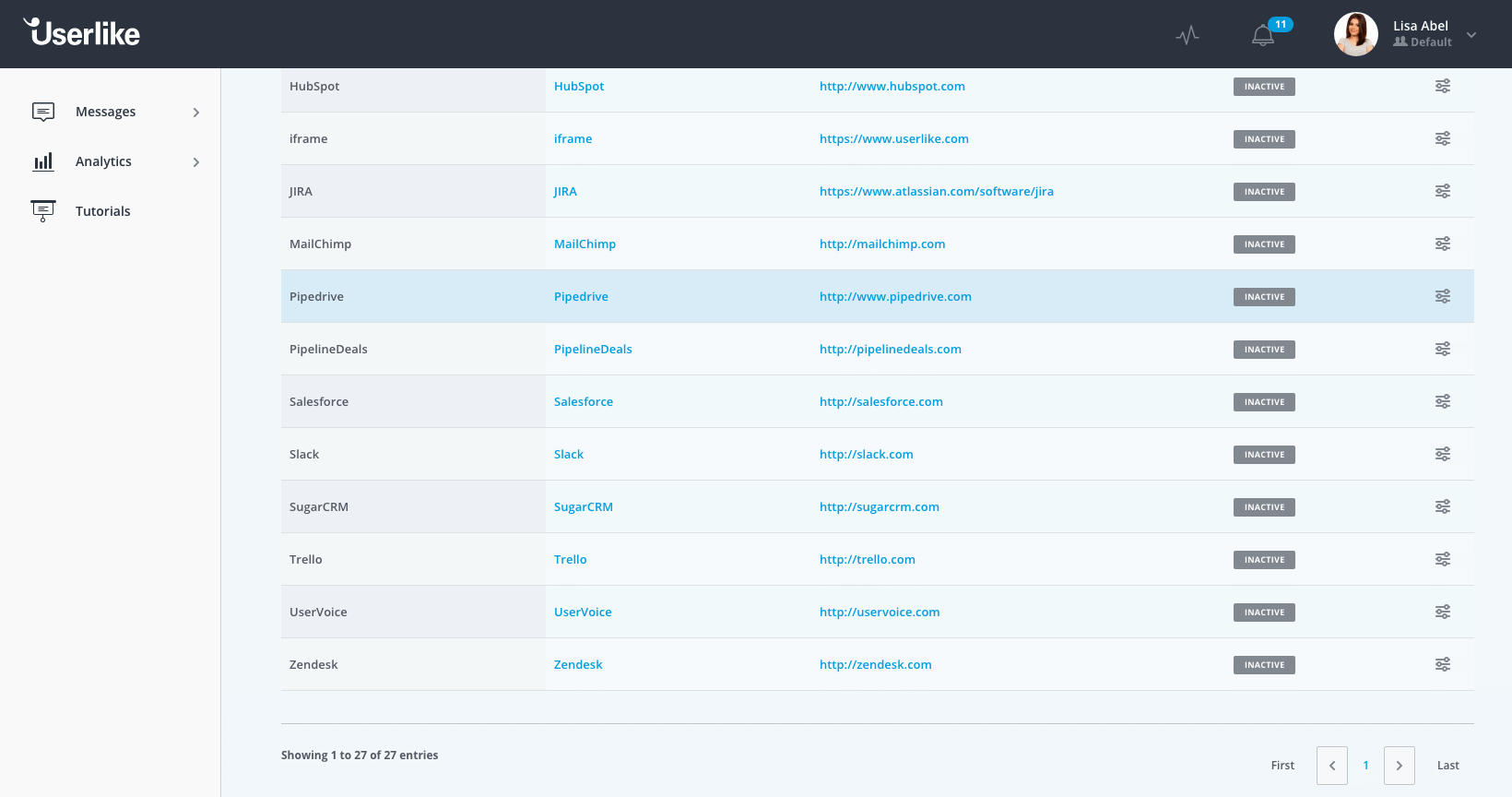Open the HubSpot add-on link
Viewport: 1512px width, 797px height.
pos(579,86)
